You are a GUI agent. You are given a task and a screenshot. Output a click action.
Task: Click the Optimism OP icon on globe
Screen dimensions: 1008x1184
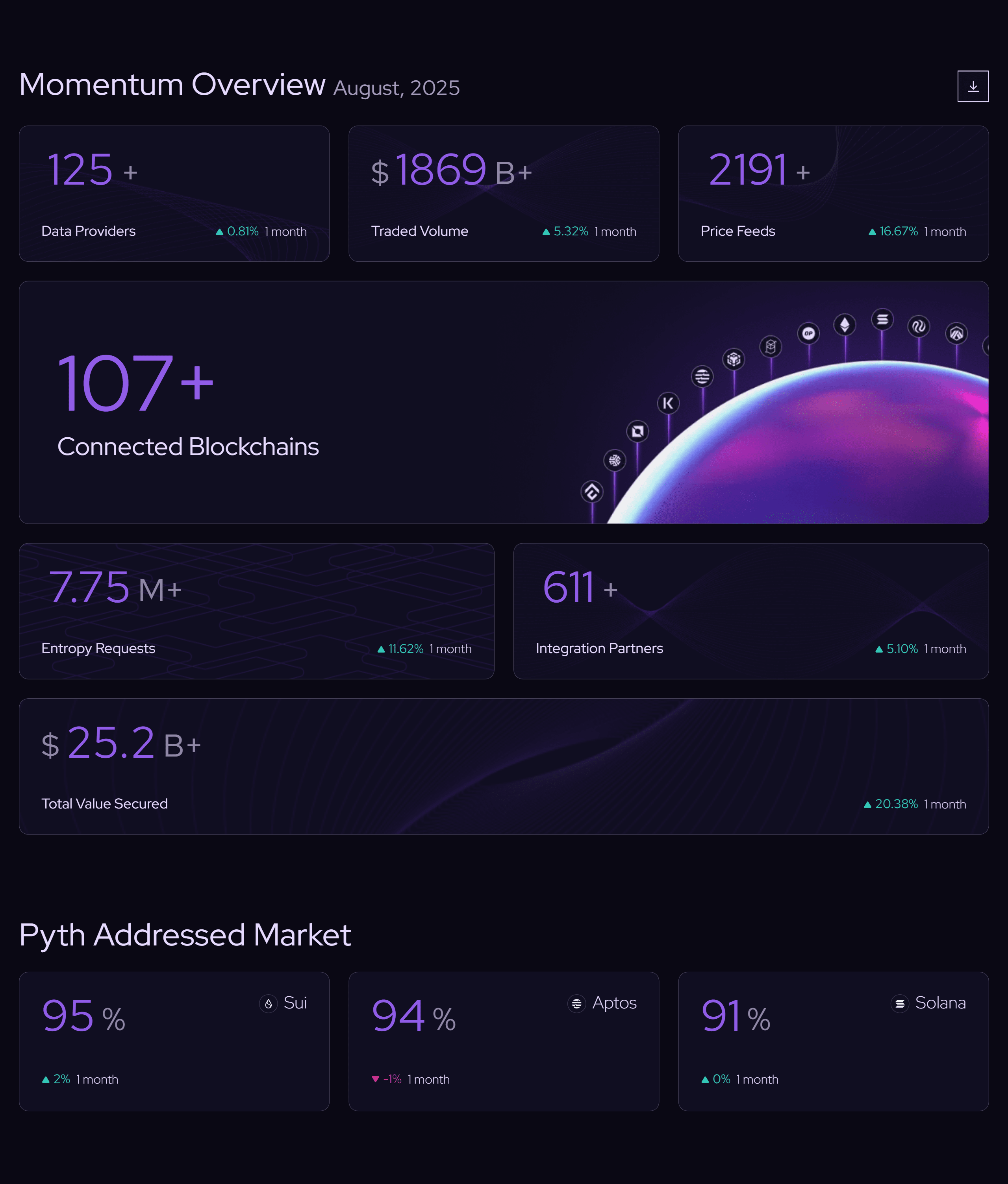pyautogui.click(x=808, y=333)
